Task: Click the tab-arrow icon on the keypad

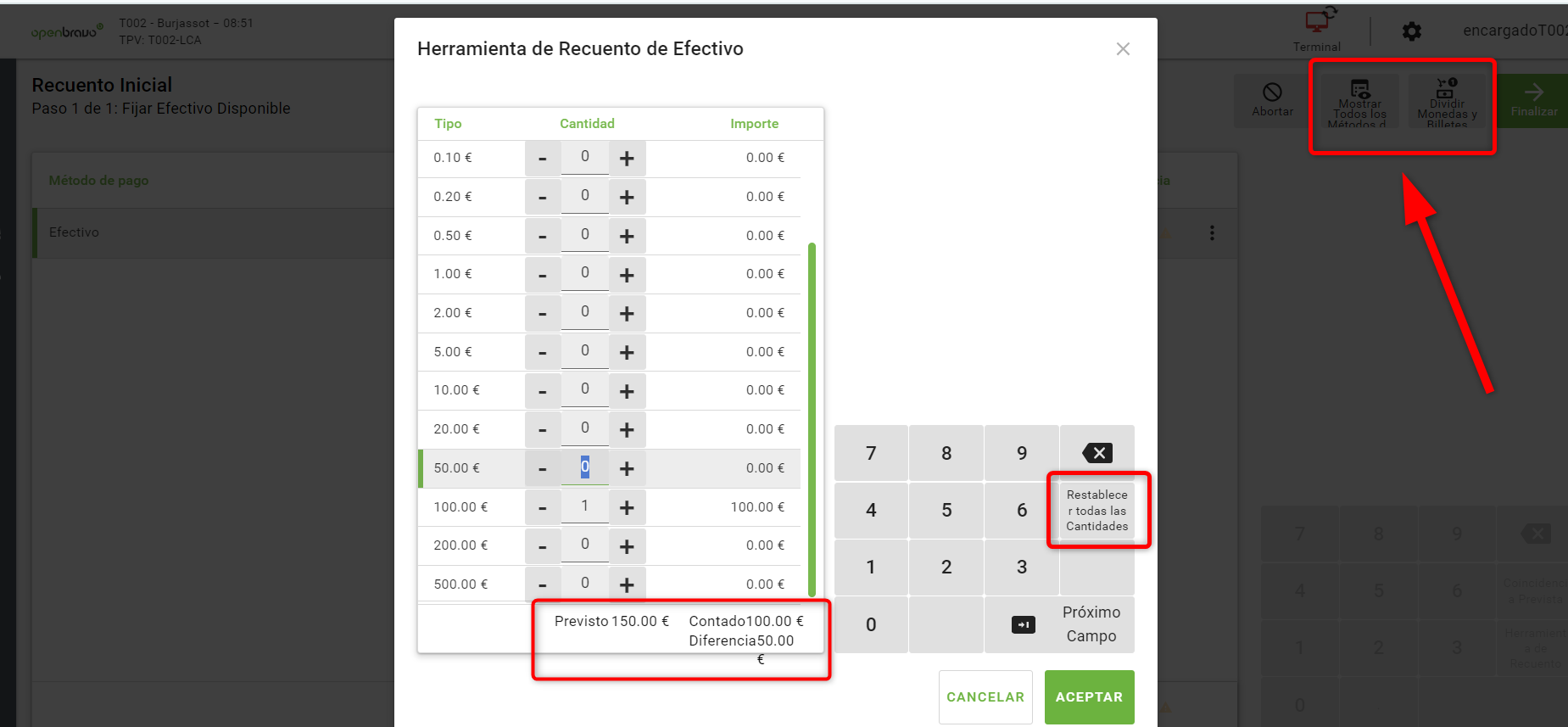Action: point(1024,625)
